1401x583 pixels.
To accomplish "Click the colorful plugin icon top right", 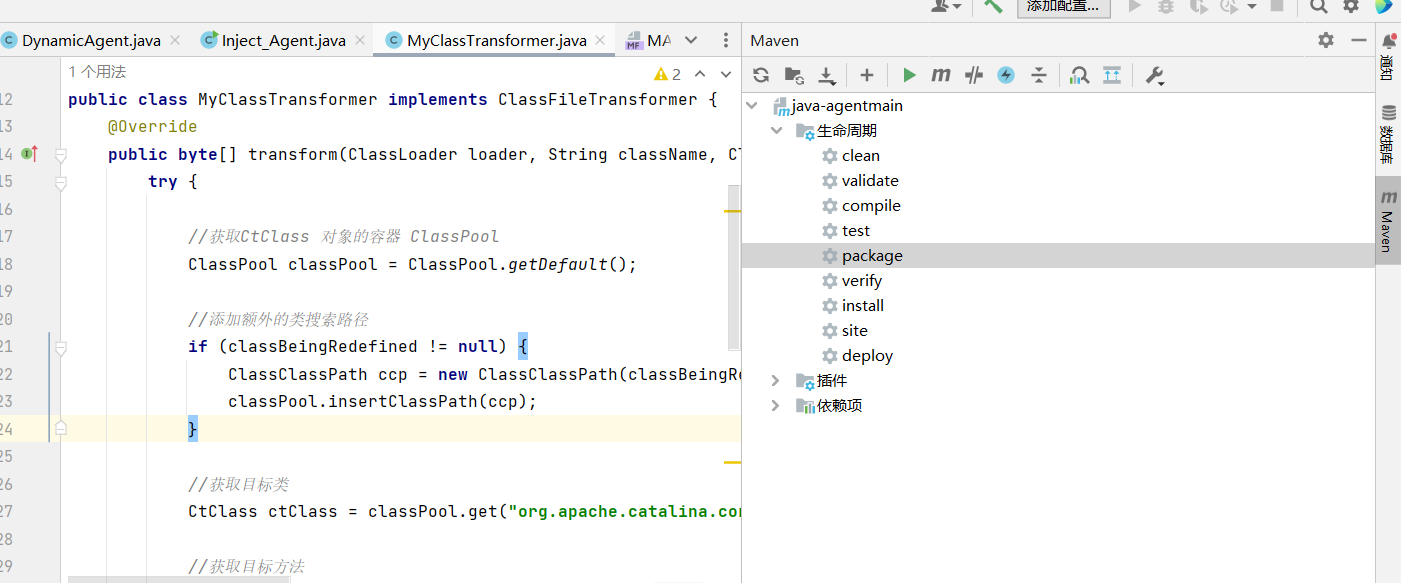I will click(x=1384, y=6).
